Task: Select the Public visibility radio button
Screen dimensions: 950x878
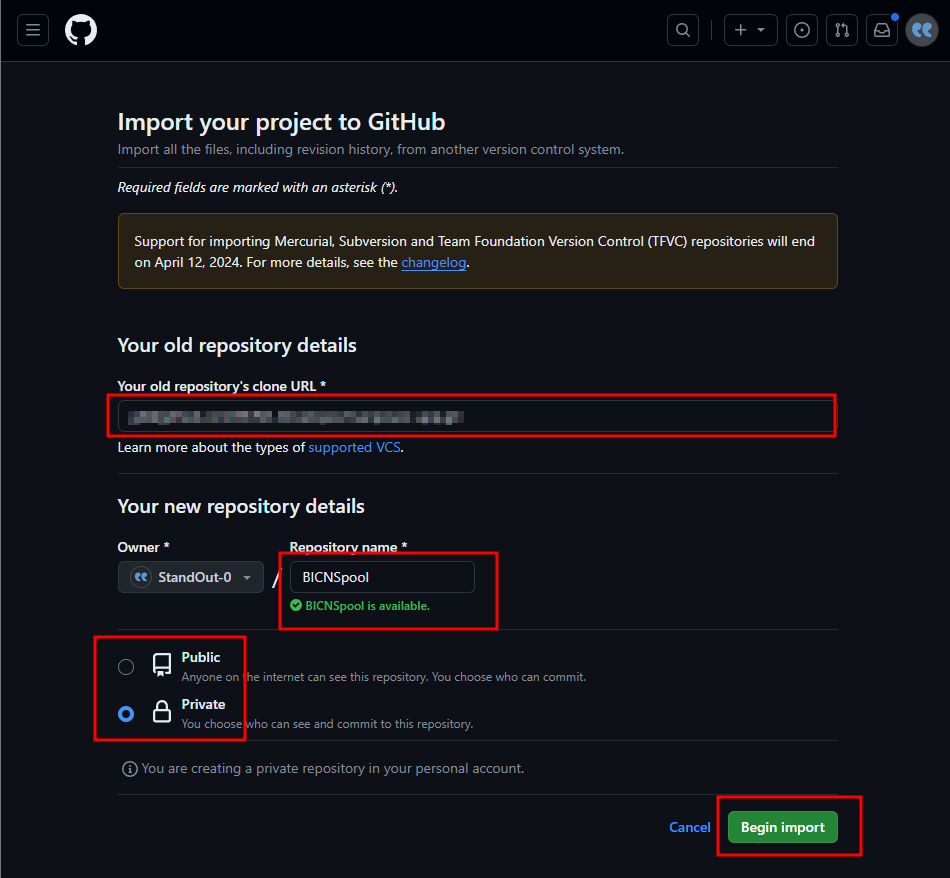Action: point(126,667)
